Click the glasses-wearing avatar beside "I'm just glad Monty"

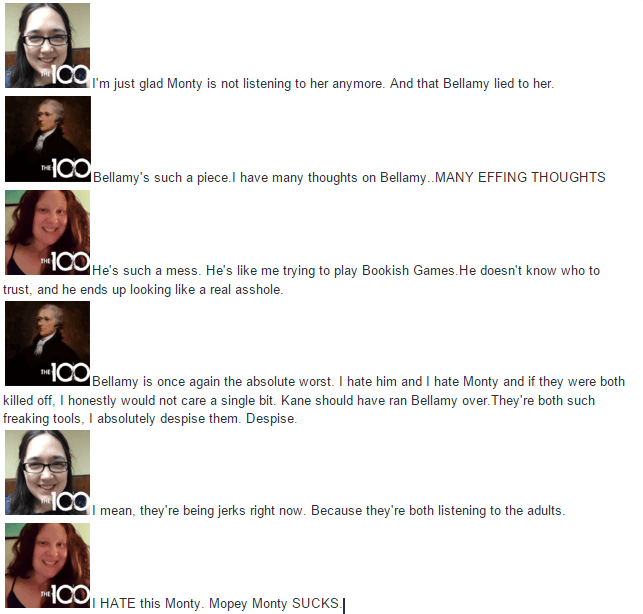point(47,45)
